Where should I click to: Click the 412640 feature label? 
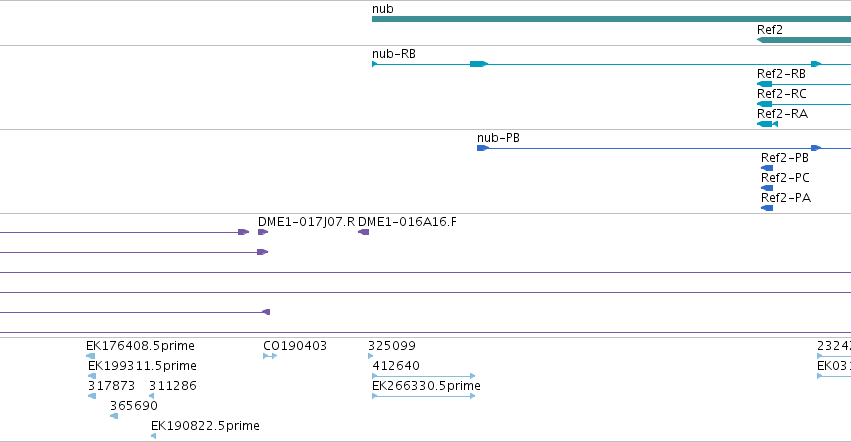point(396,366)
